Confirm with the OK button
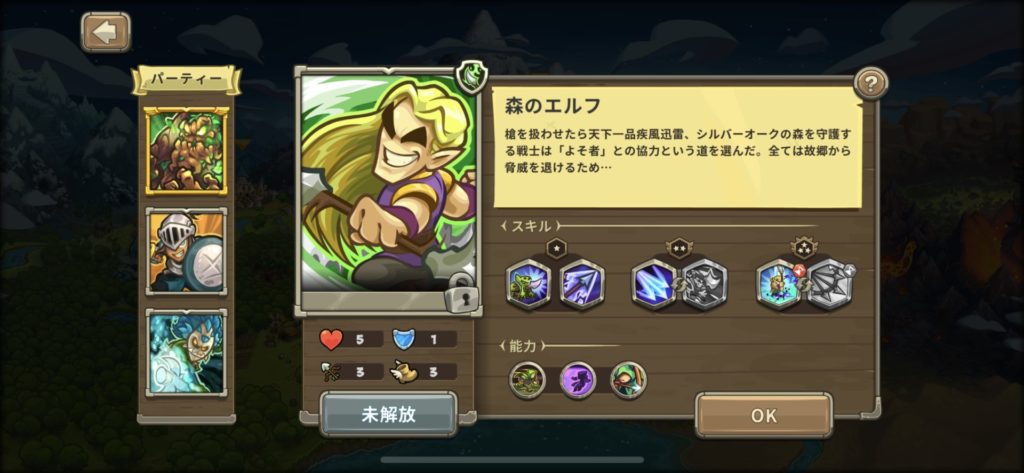Screen dimensions: 1024x473 click(x=763, y=416)
